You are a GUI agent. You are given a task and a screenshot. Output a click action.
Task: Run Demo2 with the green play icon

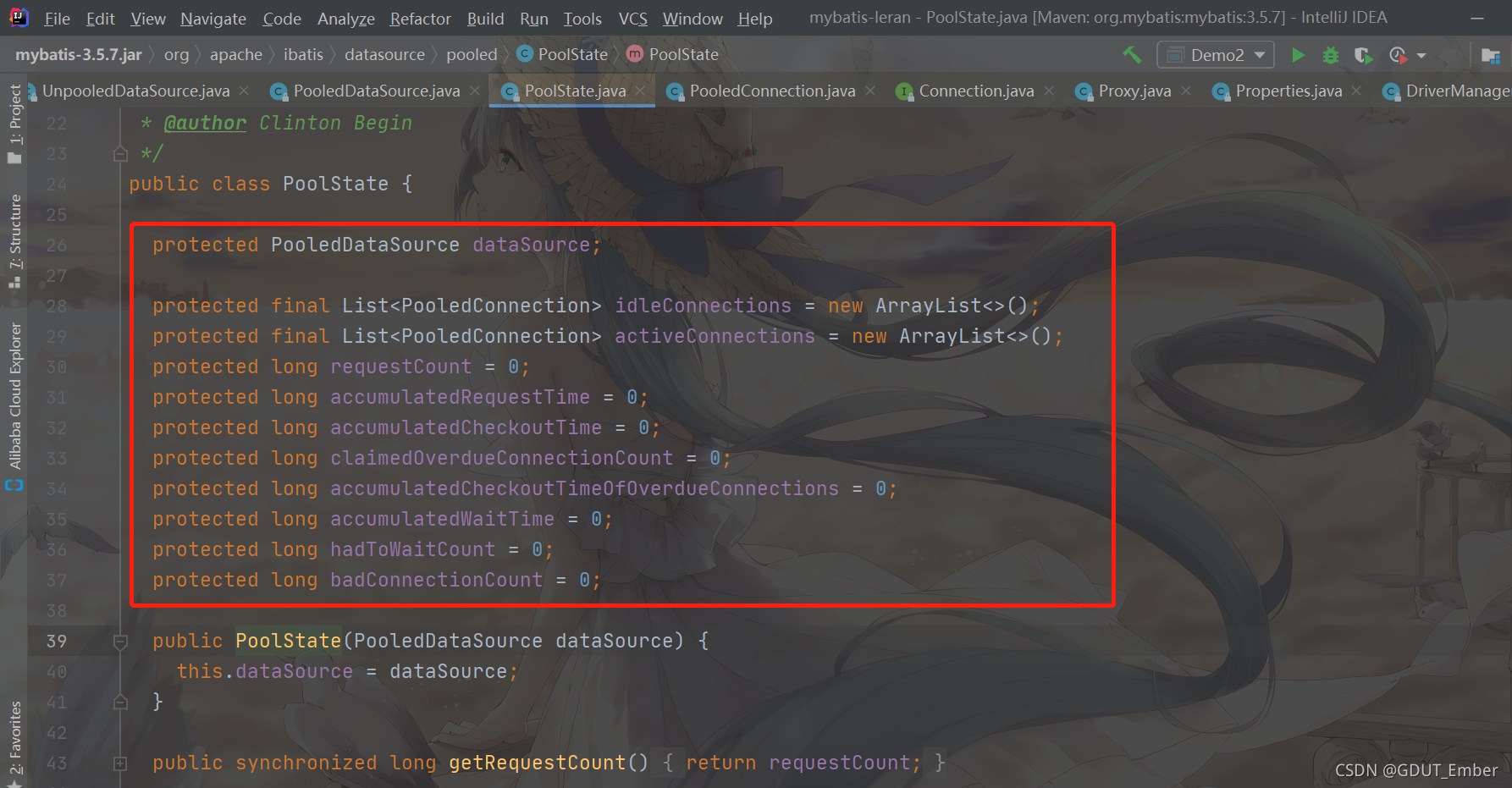(x=1298, y=55)
